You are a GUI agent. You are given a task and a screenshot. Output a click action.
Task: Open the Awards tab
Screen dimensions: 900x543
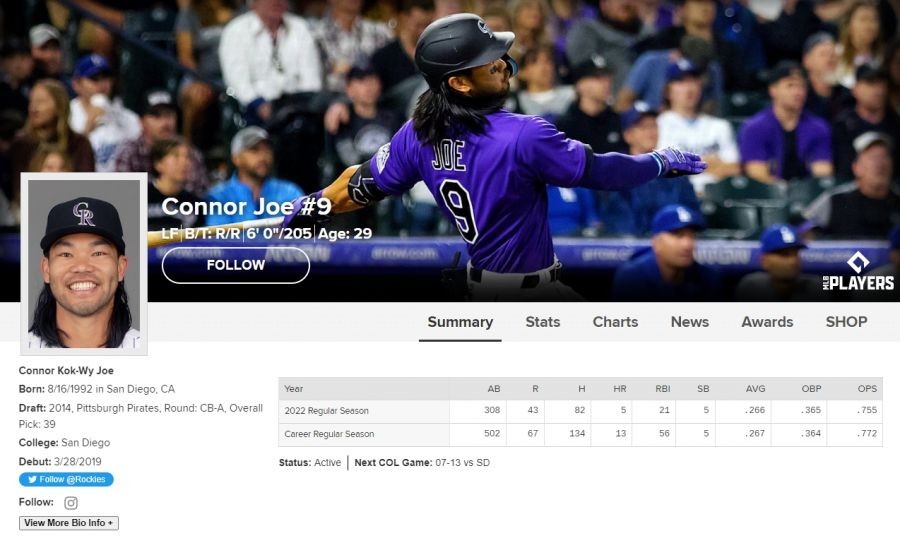pos(767,322)
